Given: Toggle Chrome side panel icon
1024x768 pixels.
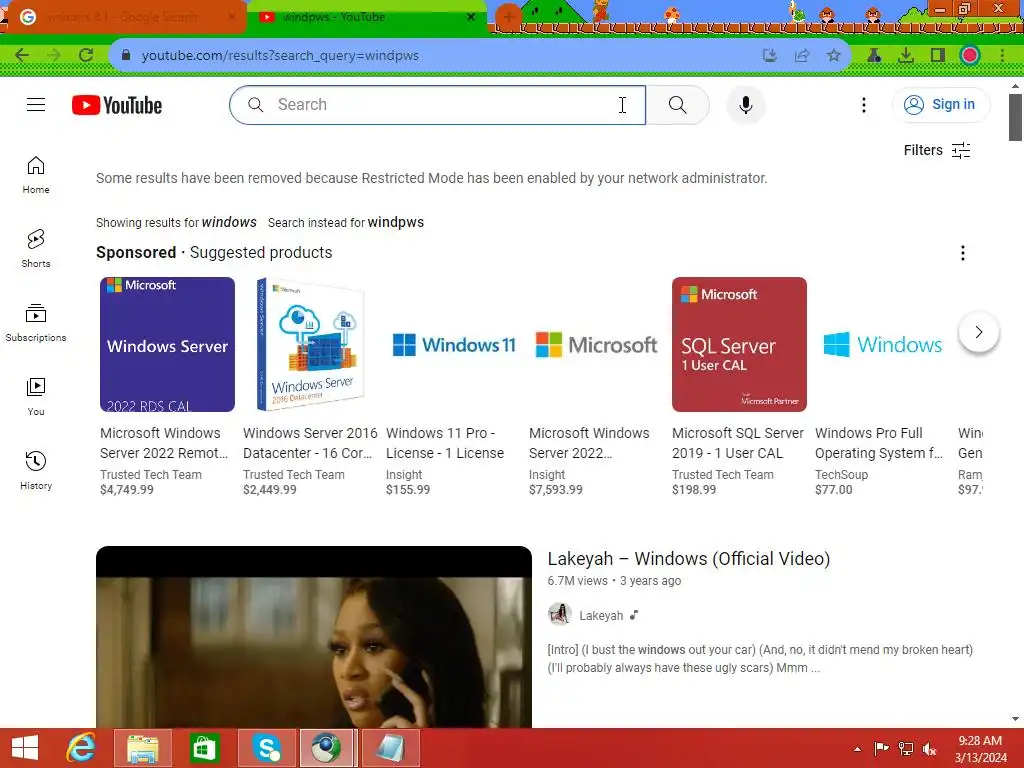Looking at the screenshot, I should tap(938, 56).
